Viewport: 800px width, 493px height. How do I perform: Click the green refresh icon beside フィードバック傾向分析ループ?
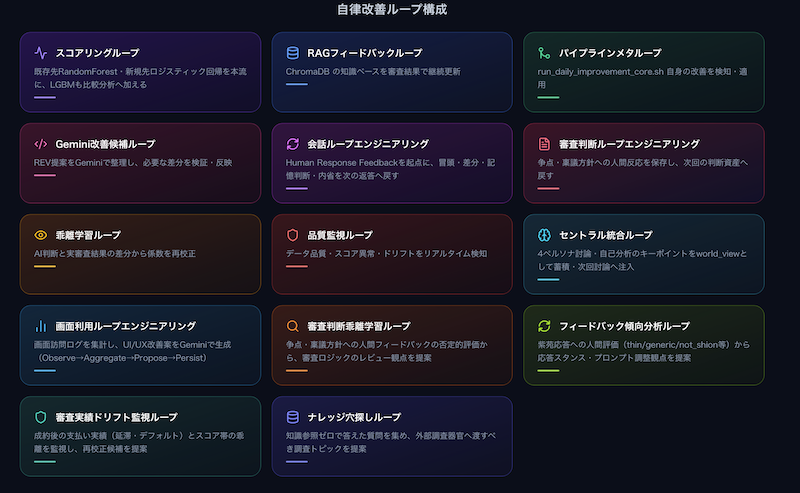coord(544,326)
